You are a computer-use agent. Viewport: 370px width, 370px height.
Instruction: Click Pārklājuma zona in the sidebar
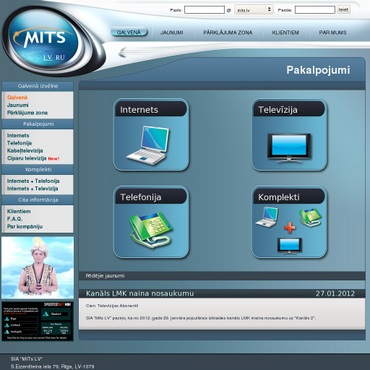click(27, 113)
